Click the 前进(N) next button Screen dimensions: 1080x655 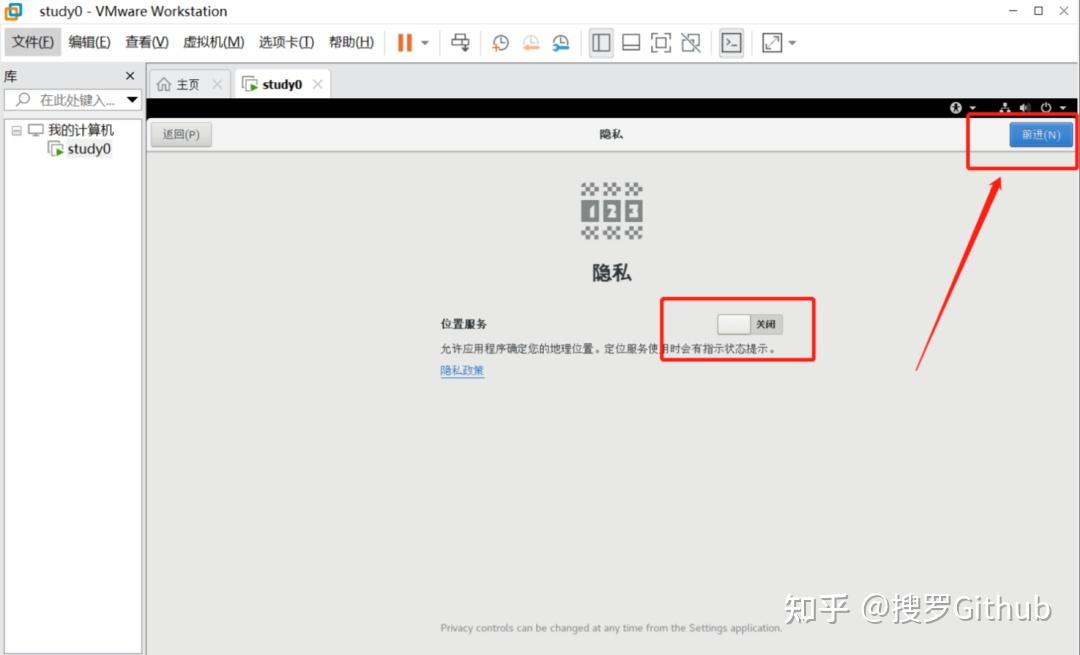click(x=1041, y=134)
